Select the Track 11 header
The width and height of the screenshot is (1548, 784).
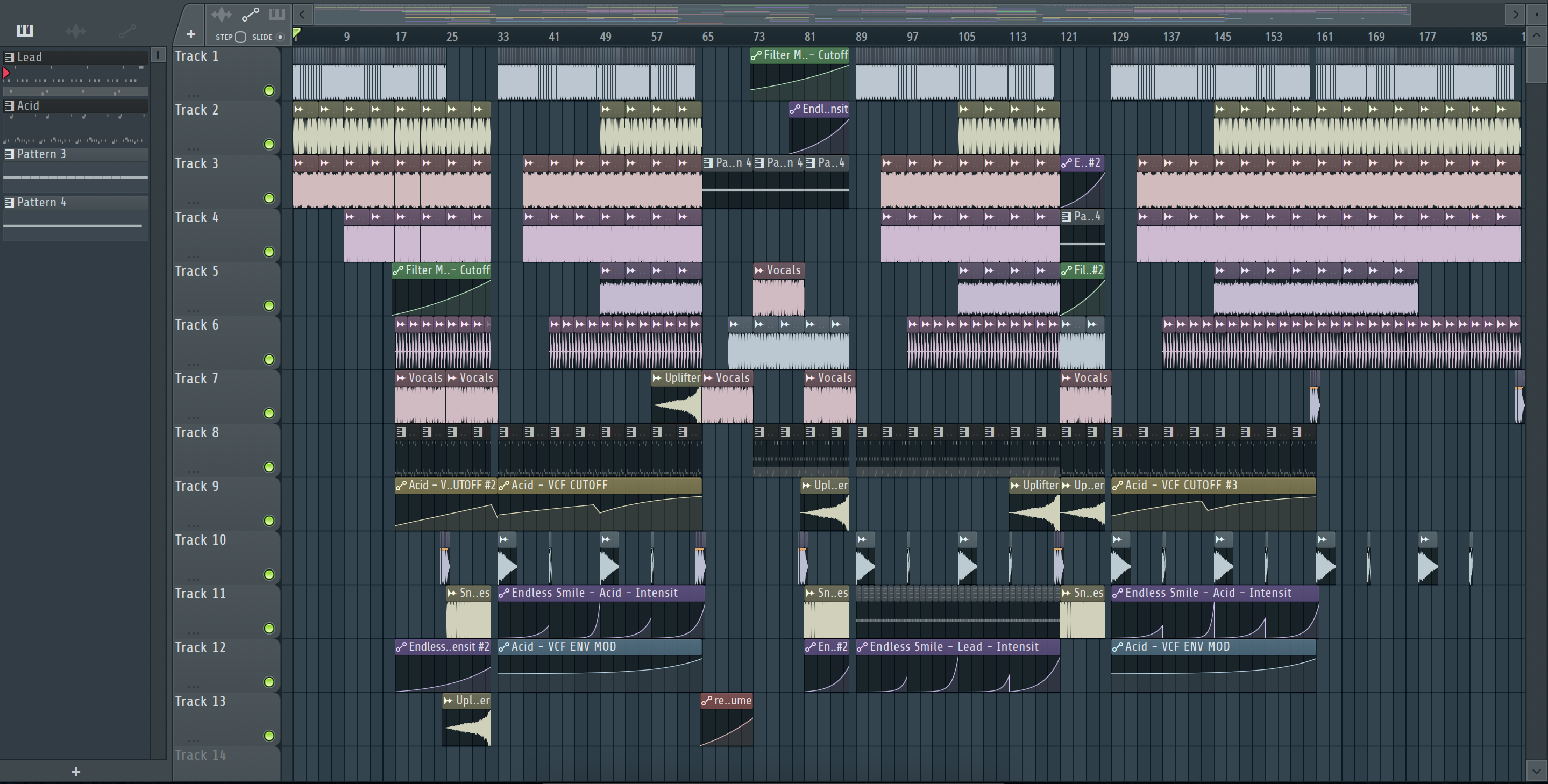(x=226, y=611)
